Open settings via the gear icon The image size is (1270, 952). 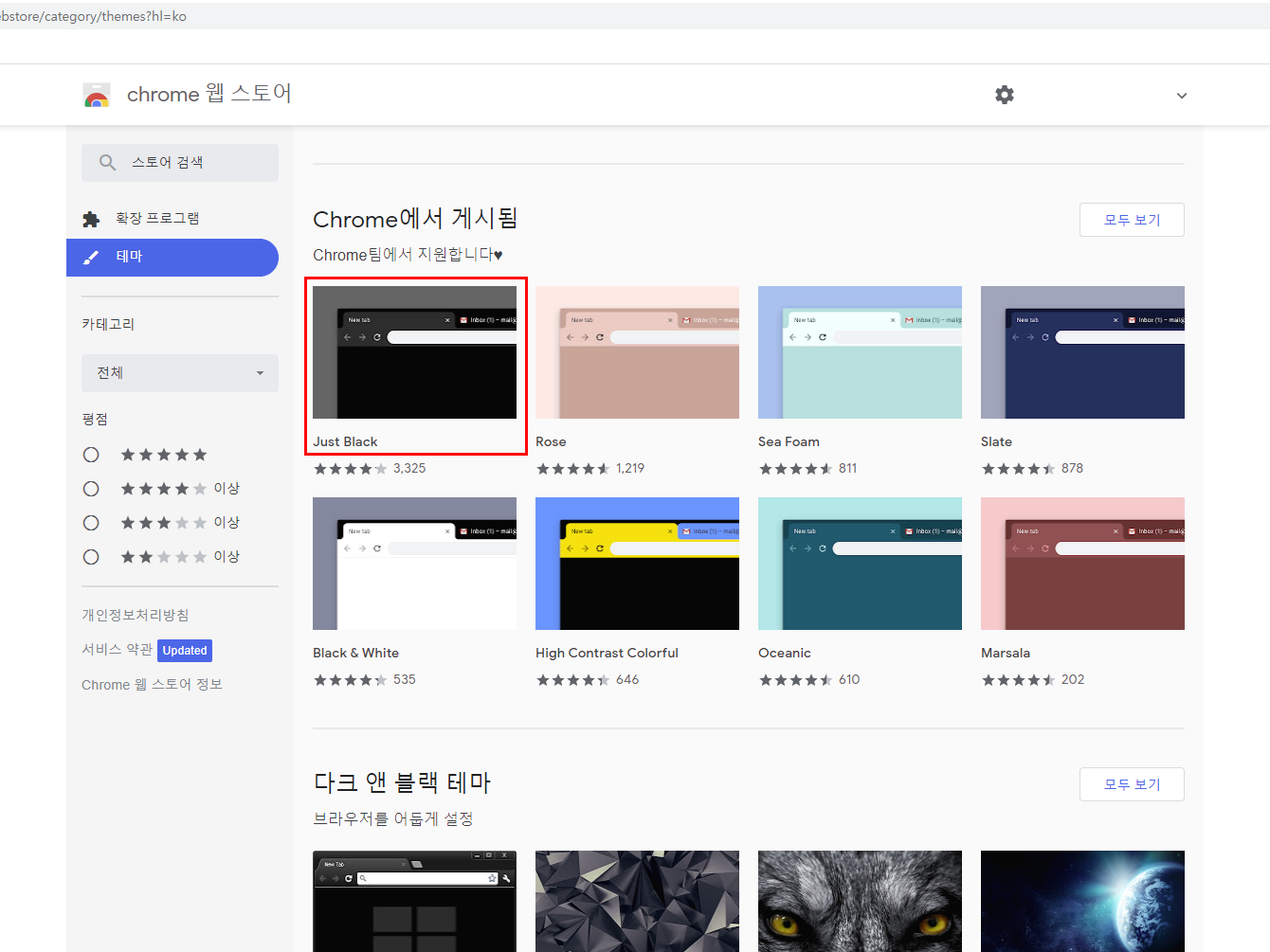(x=1005, y=95)
